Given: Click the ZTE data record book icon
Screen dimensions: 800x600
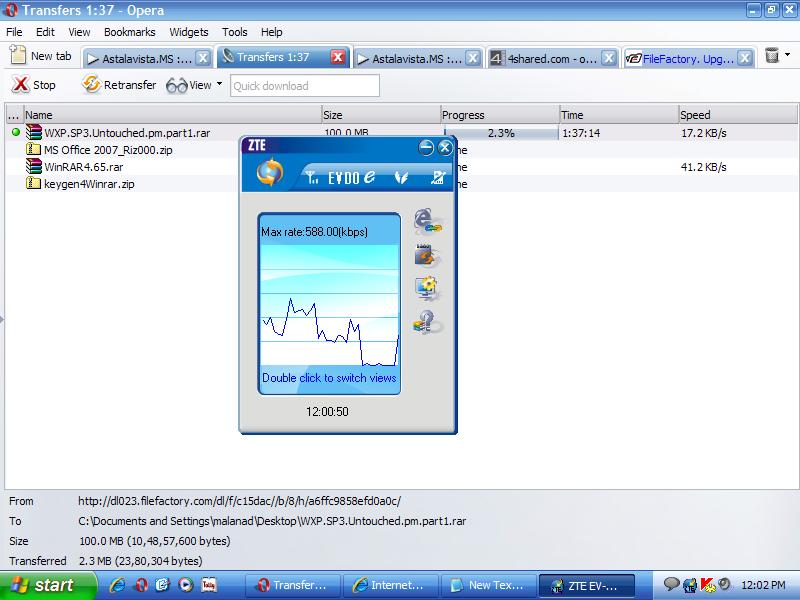Looking at the screenshot, I should [x=425, y=255].
